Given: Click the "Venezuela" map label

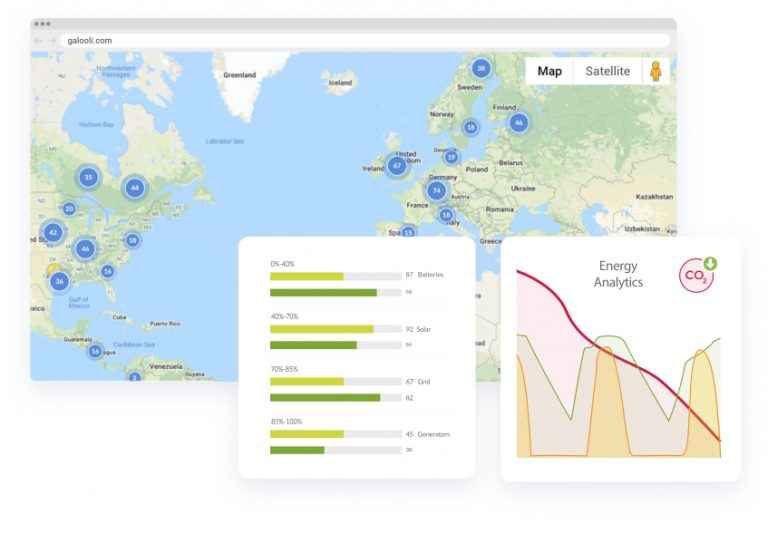Looking at the screenshot, I should coord(166,366).
